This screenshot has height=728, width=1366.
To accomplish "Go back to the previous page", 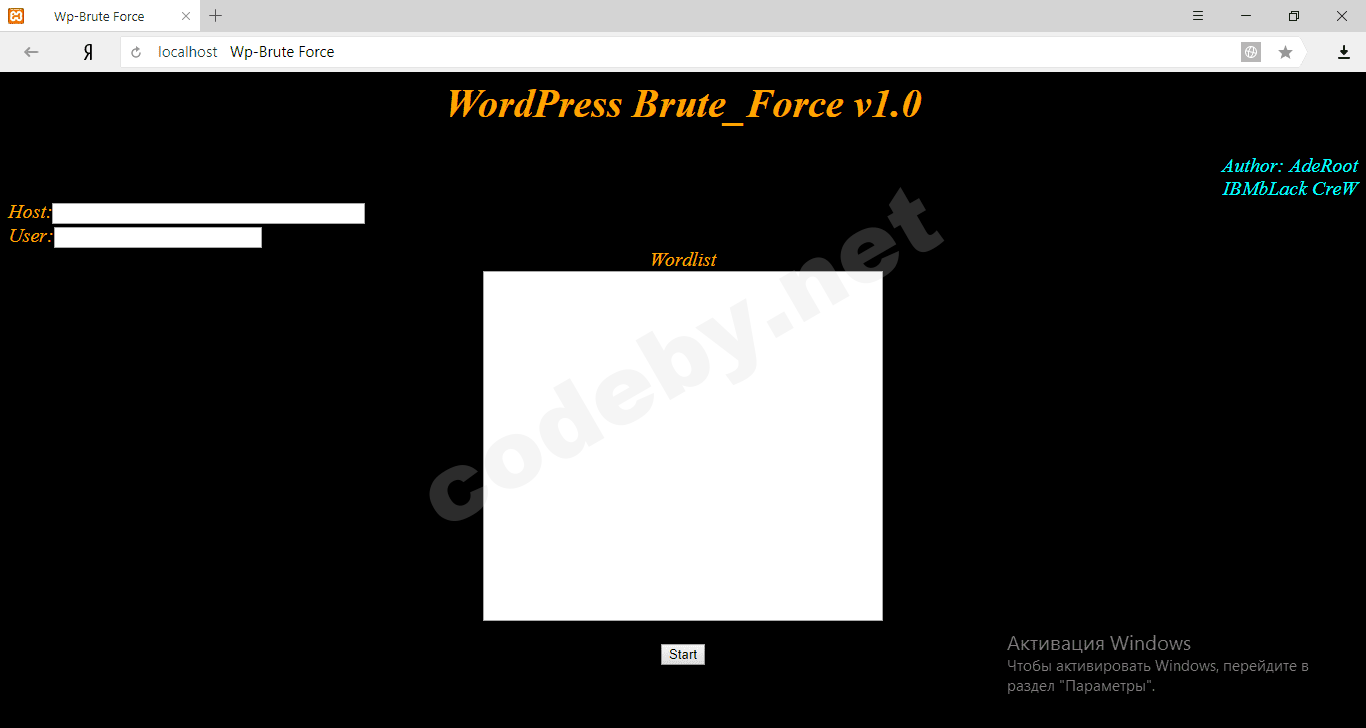I will [31, 52].
